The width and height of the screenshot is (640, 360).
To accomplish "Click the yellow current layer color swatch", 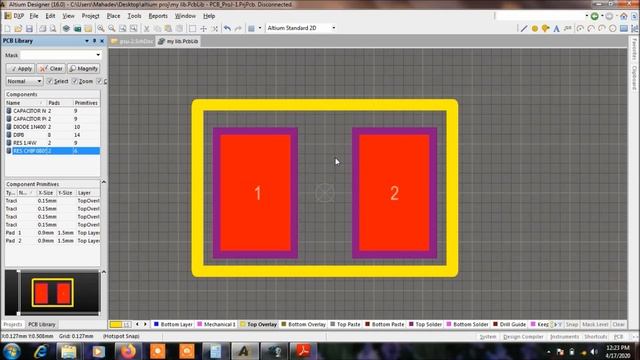I will click(116, 324).
